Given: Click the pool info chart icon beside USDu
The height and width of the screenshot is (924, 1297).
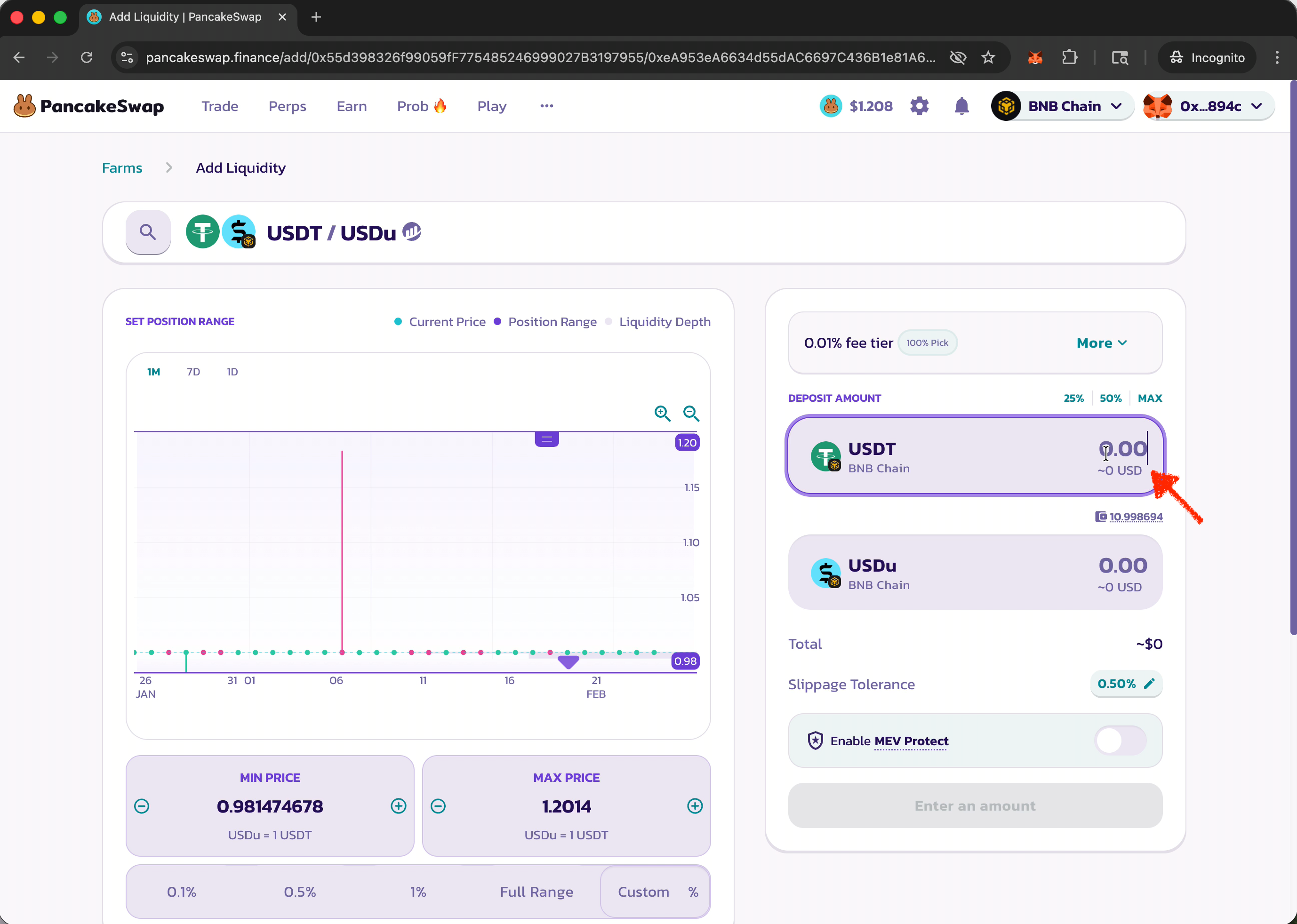Looking at the screenshot, I should [411, 231].
